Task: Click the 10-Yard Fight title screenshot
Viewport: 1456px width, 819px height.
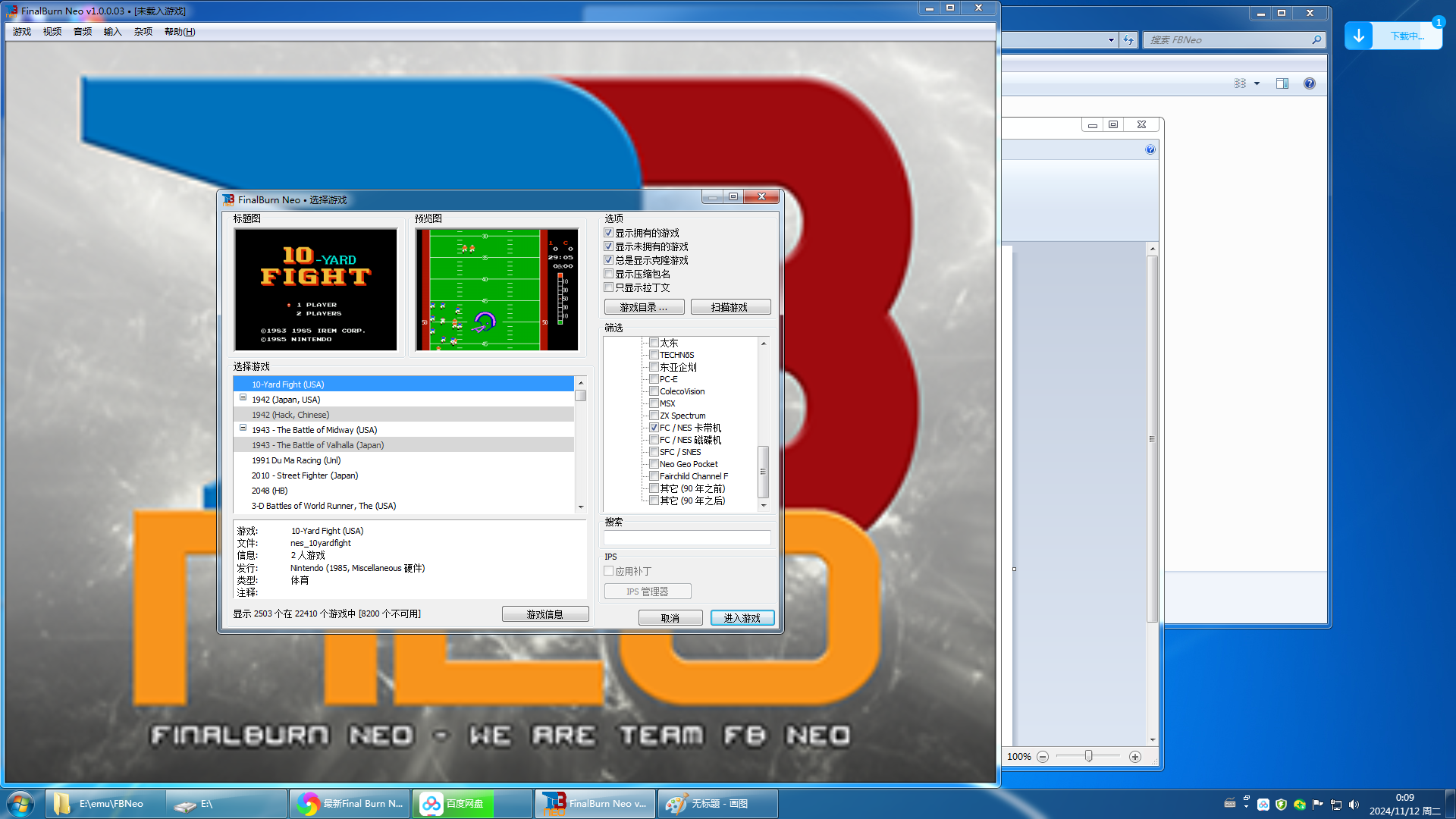Action: [x=315, y=290]
